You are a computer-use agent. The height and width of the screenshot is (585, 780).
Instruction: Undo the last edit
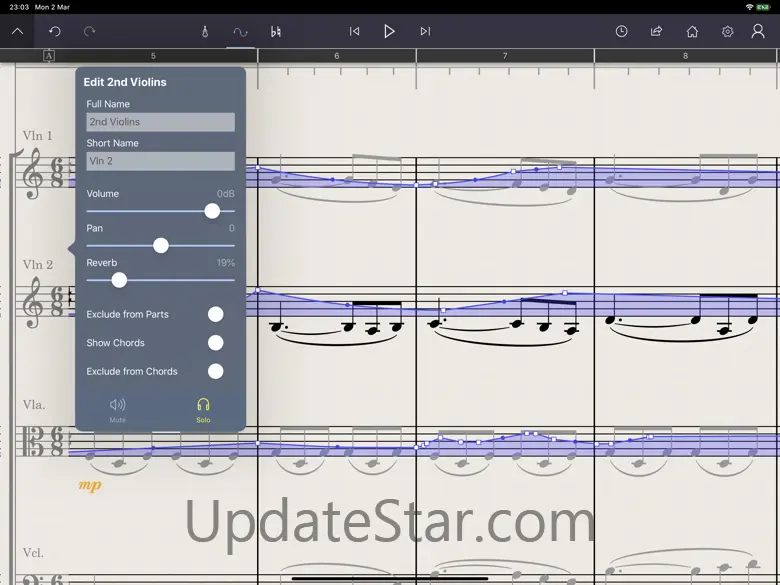[55, 31]
